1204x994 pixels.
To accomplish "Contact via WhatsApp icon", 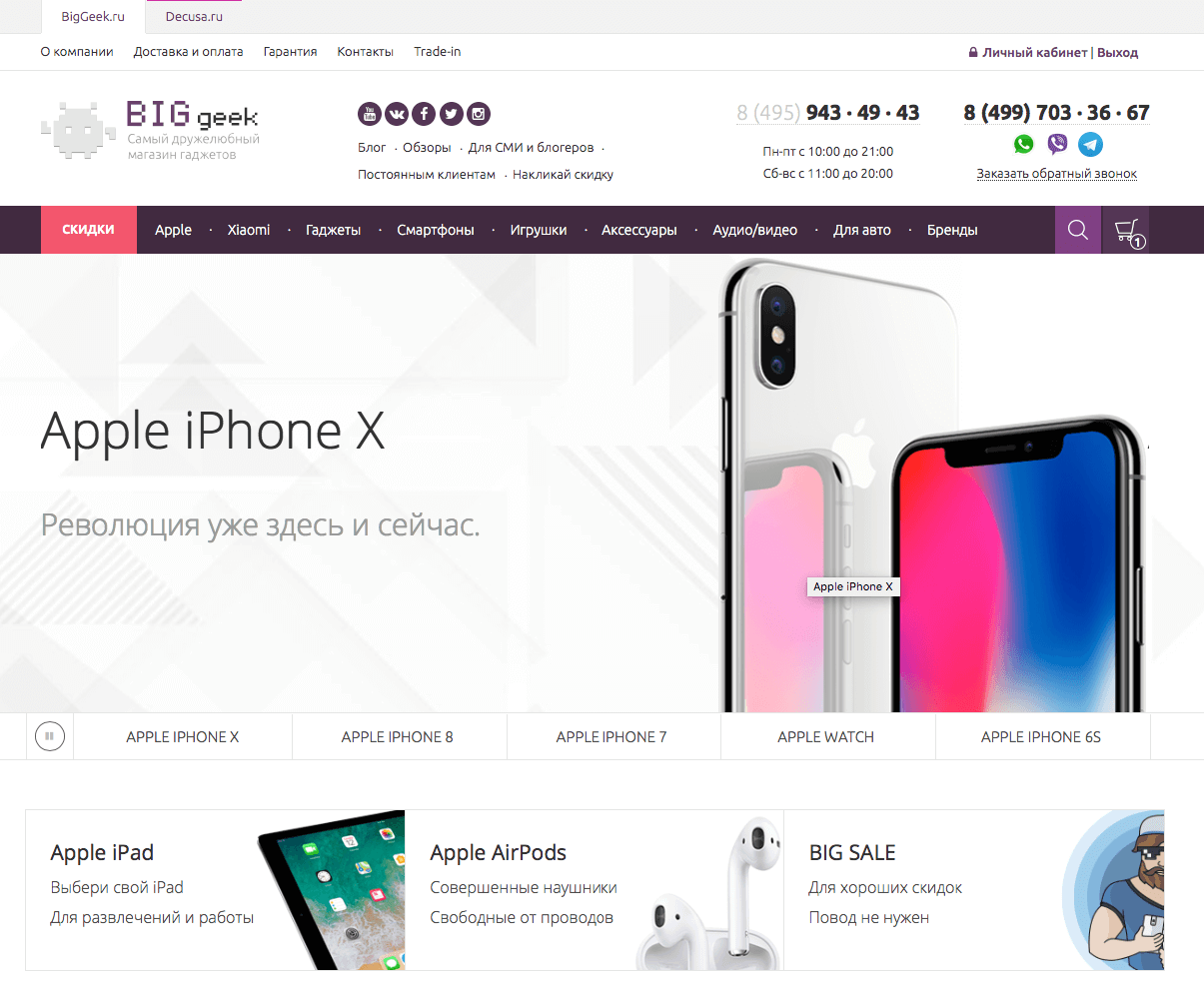I will (x=1023, y=144).
